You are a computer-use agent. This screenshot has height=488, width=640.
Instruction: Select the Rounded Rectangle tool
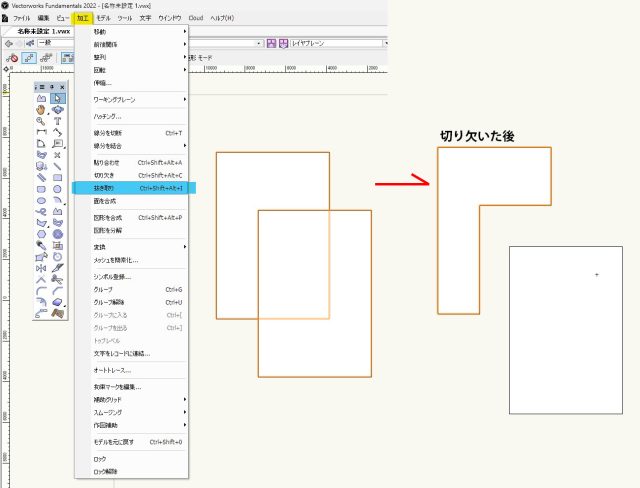(41, 188)
